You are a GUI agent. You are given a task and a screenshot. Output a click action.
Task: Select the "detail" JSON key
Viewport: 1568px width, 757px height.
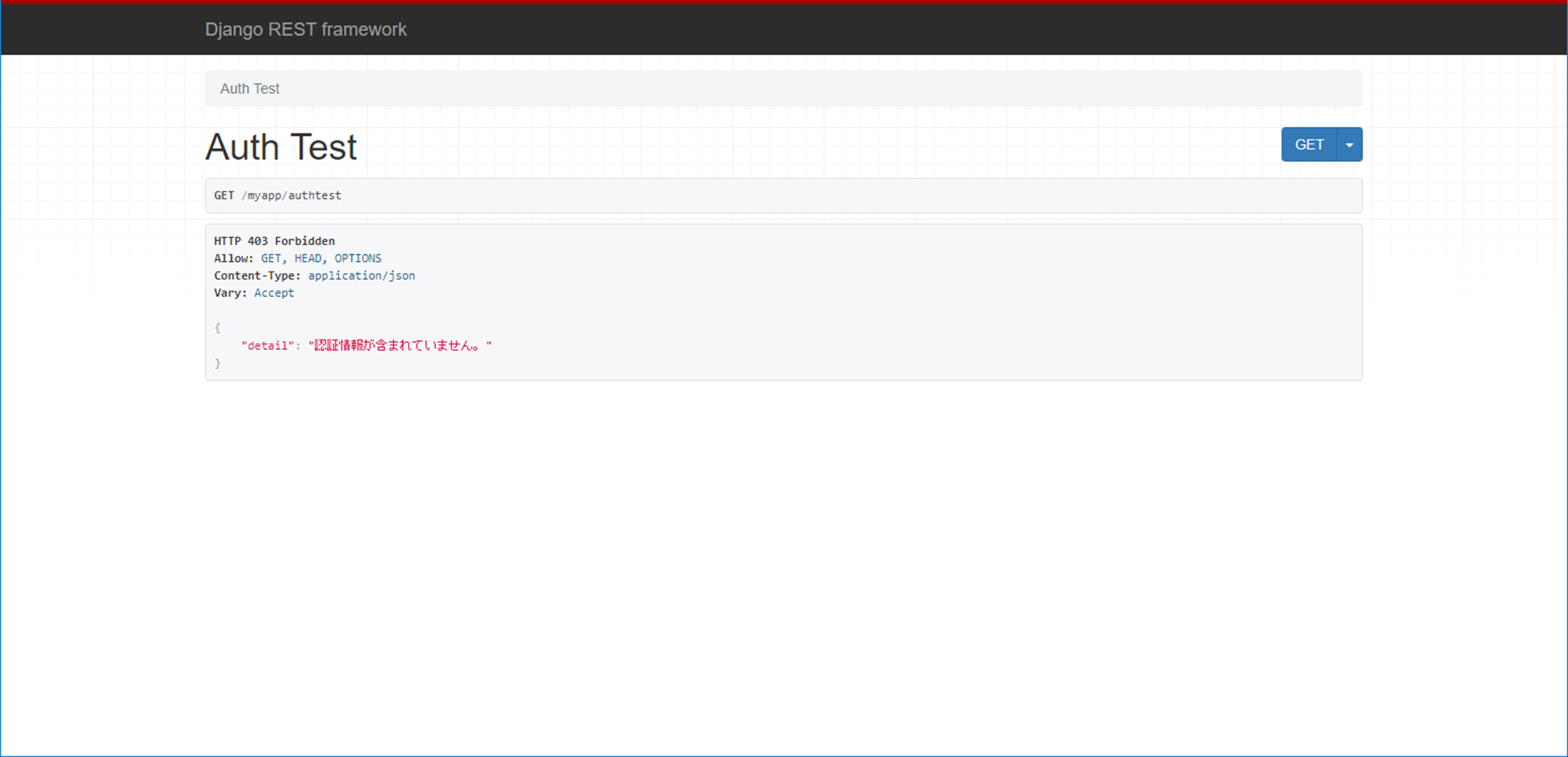pyautogui.click(x=267, y=345)
